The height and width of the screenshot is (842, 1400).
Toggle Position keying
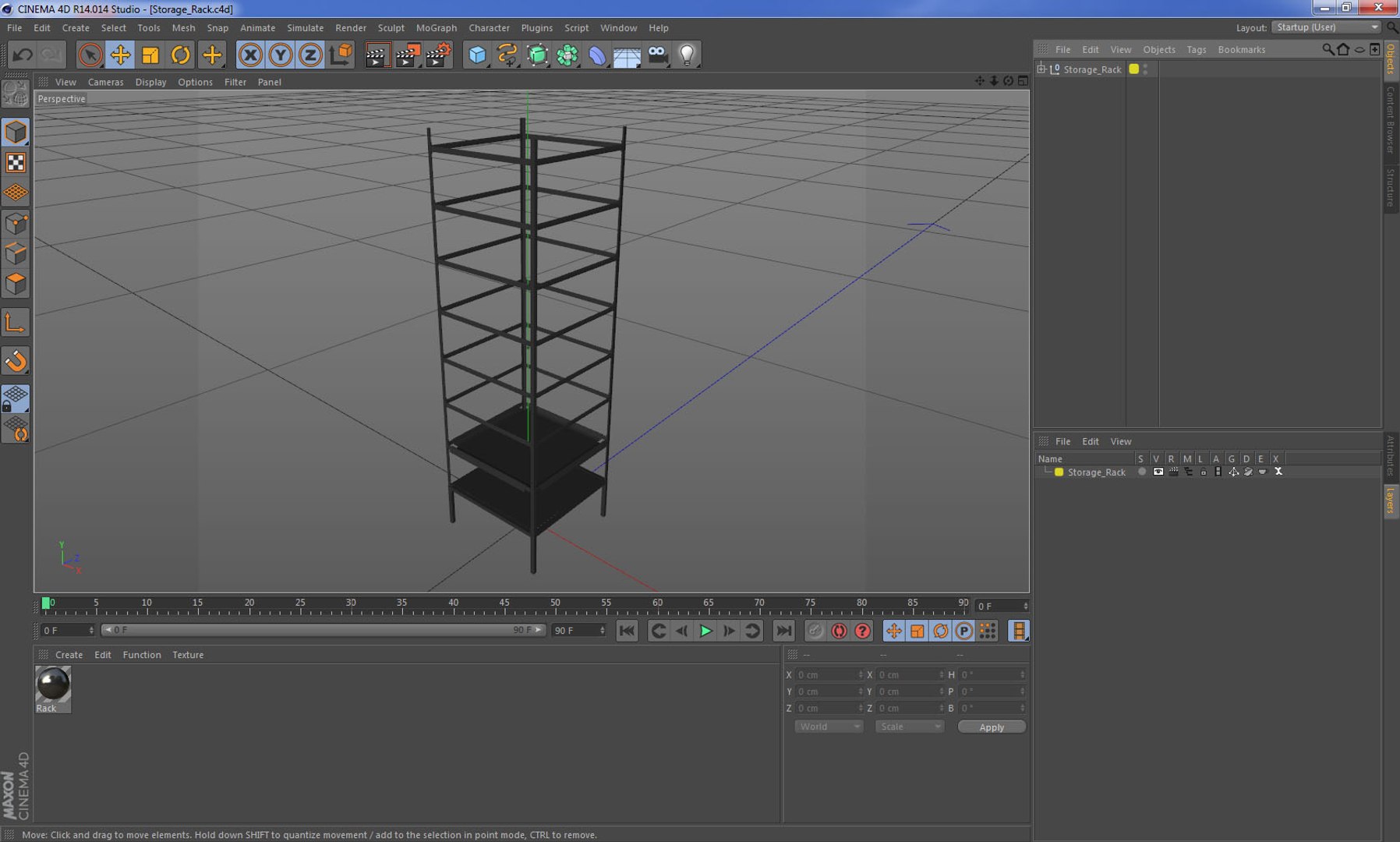point(893,631)
